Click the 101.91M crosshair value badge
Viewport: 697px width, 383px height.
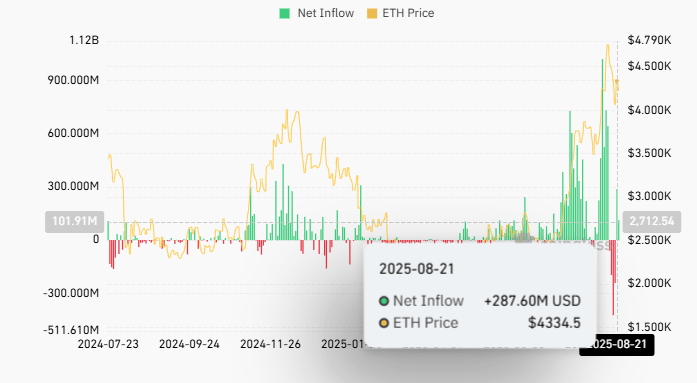coord(75,221)
